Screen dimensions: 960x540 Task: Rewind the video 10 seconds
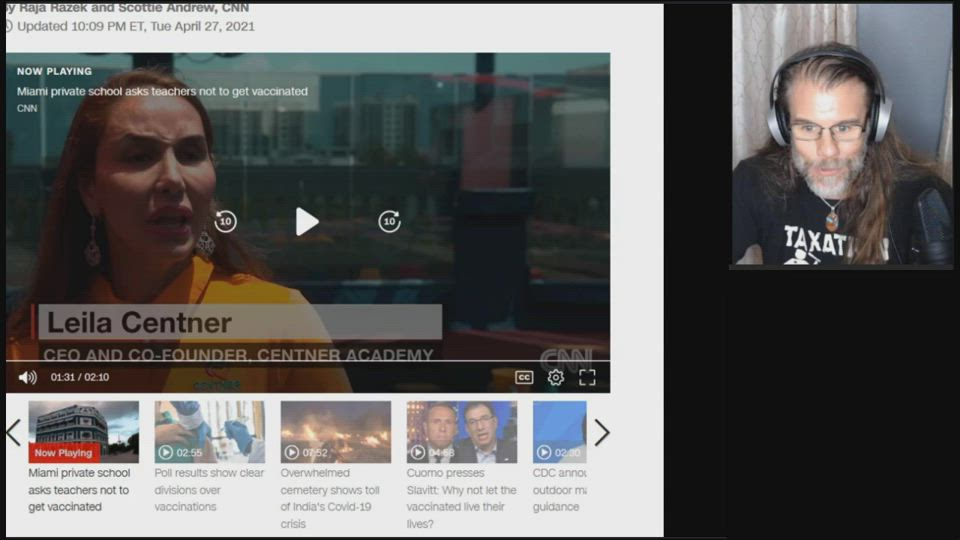coord(226,222)
